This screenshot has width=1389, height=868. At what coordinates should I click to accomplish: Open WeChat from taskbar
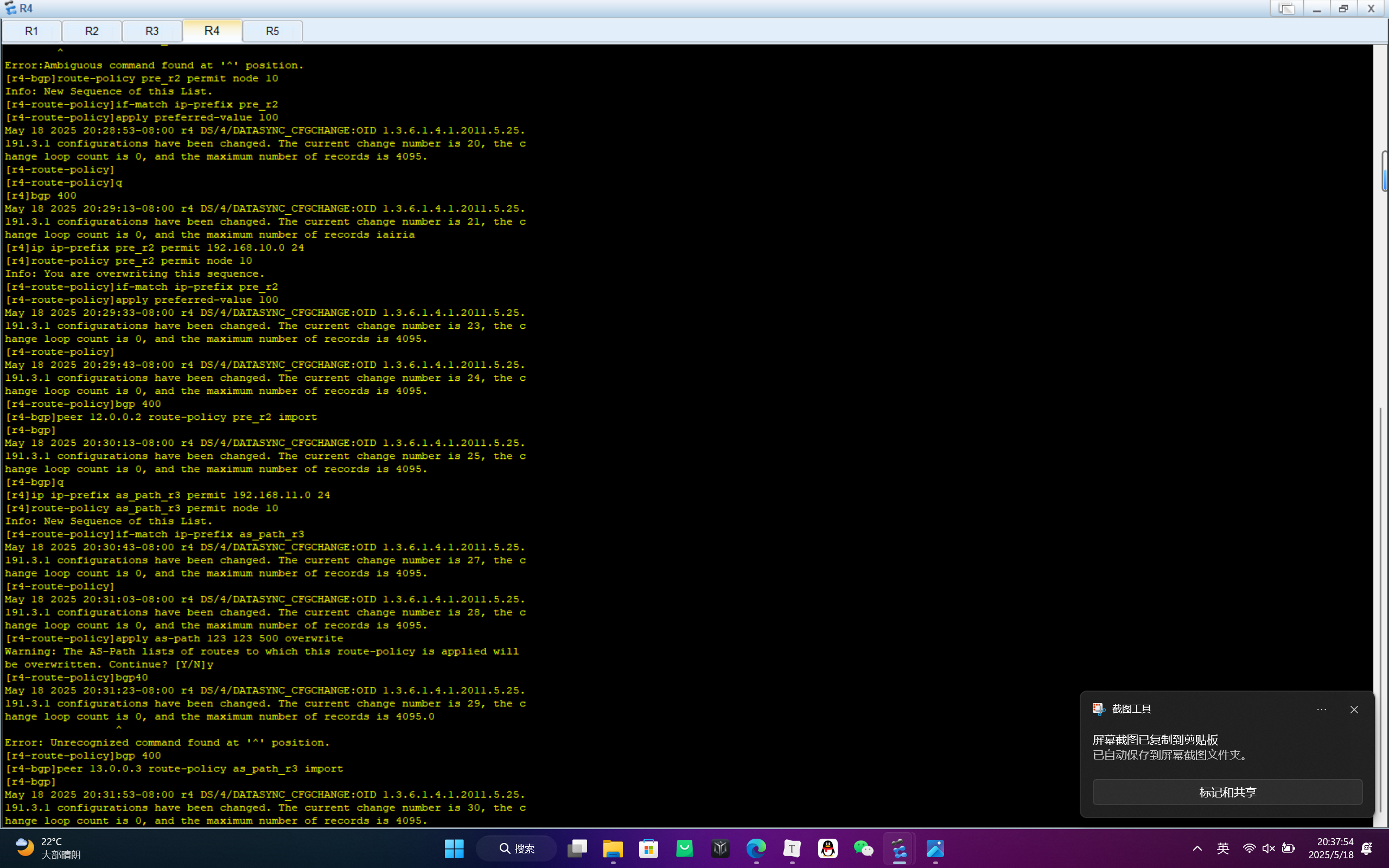click(863, 848)
